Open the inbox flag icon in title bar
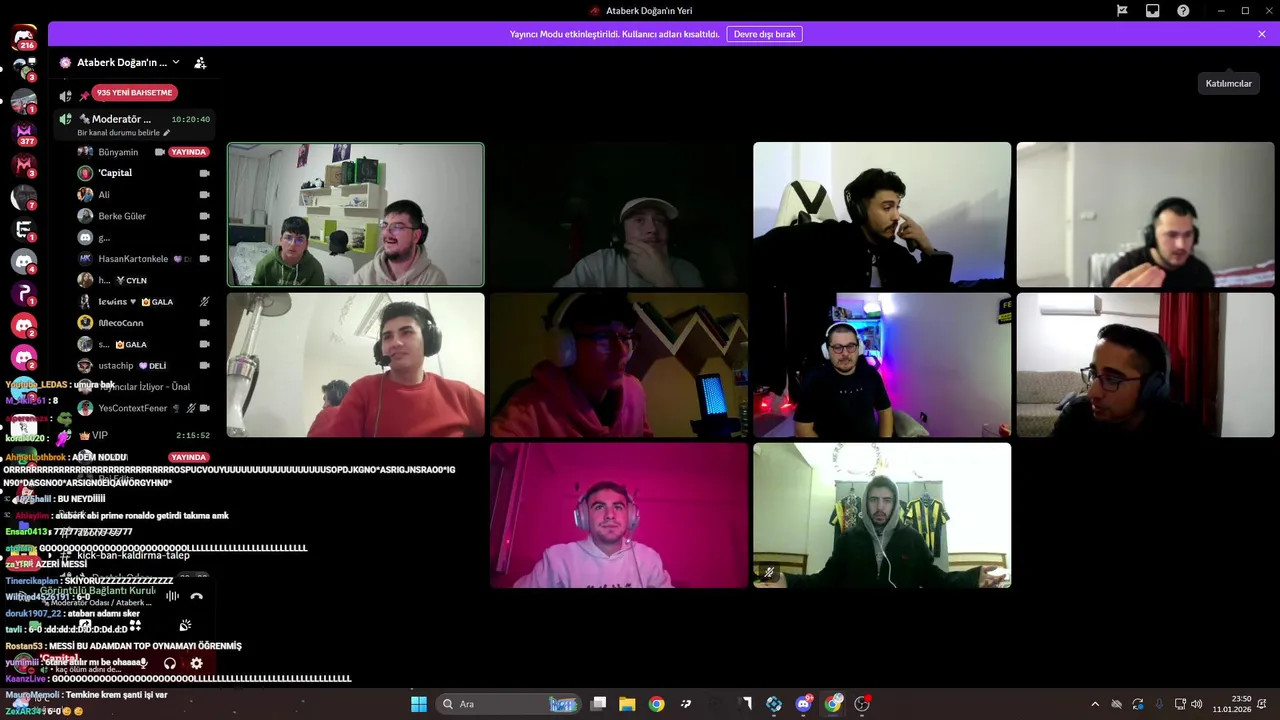 tap(1122, 11)
